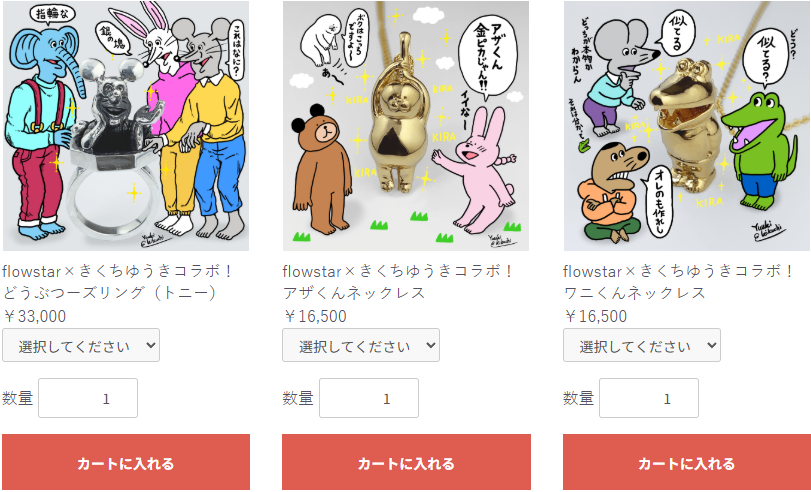Select the ¥33,000 price of the ring
The image size is (811, 492).
click(35, 316)
